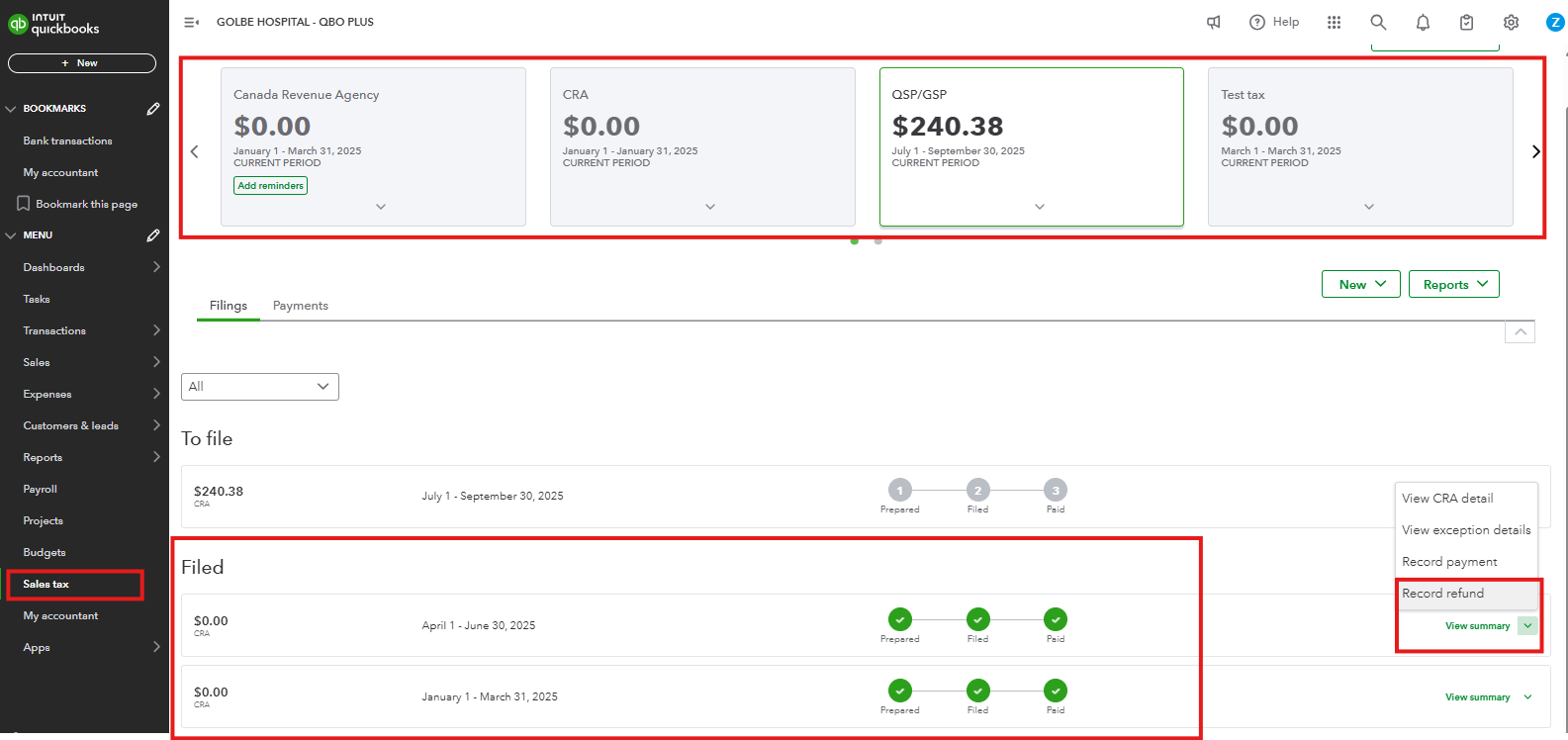Click the Prepared step circle for July–September
Screen dimensions: 1568x740
tap(899, 490)
